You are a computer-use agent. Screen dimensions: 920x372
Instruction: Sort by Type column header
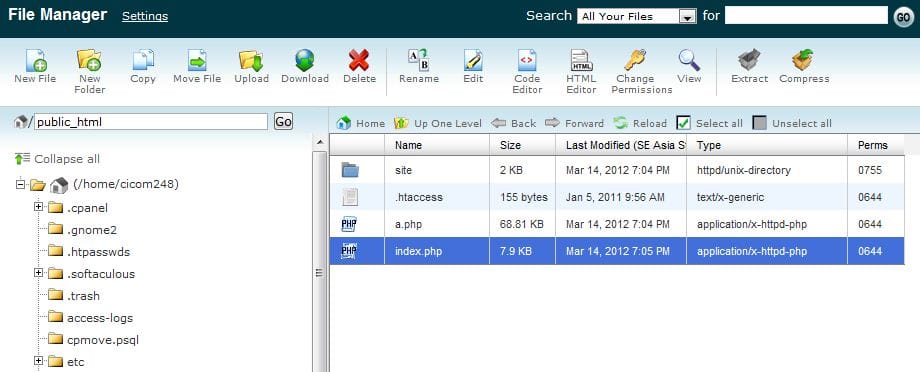pyautogui.click(x=767, y=145)
